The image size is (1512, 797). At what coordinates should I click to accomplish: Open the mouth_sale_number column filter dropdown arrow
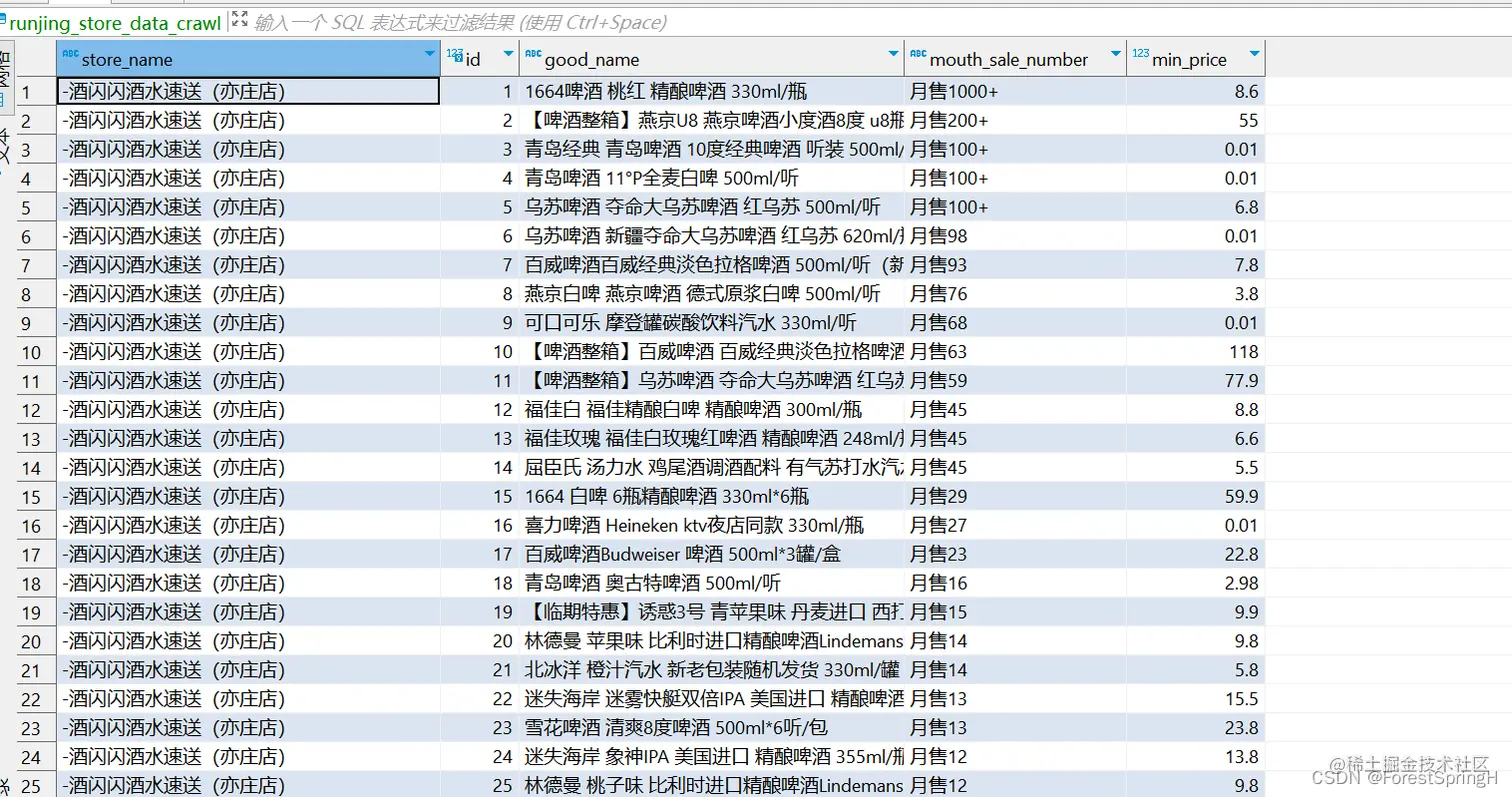(x=1116, y=53)
